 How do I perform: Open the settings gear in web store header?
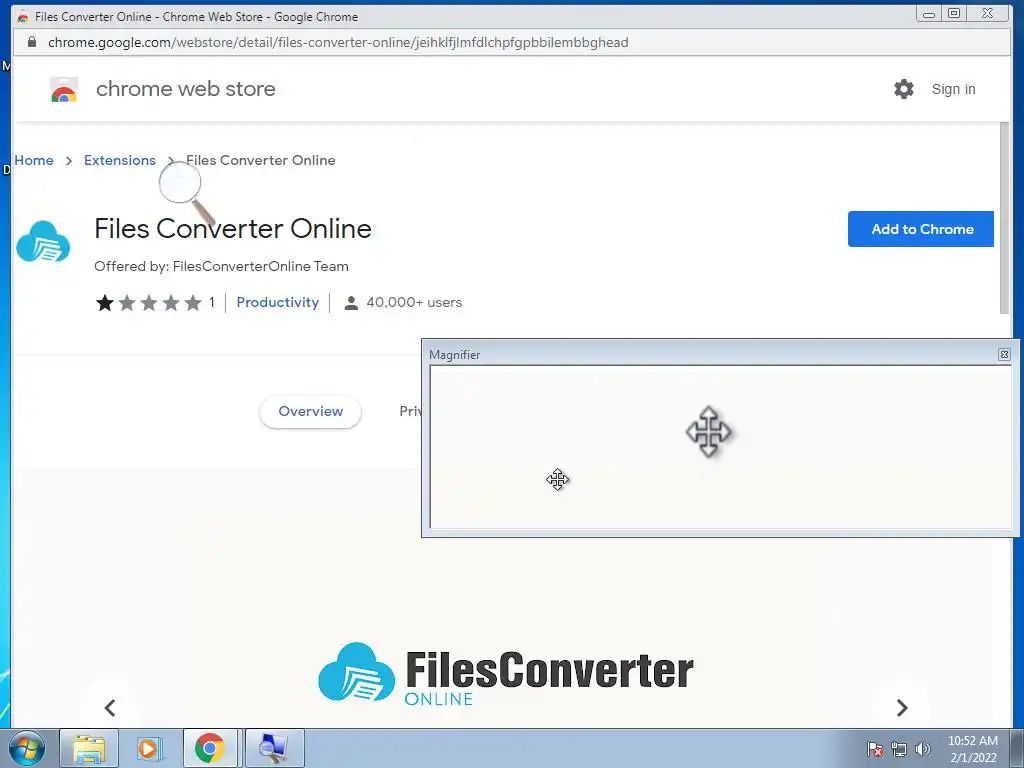[x=904, y=89]
